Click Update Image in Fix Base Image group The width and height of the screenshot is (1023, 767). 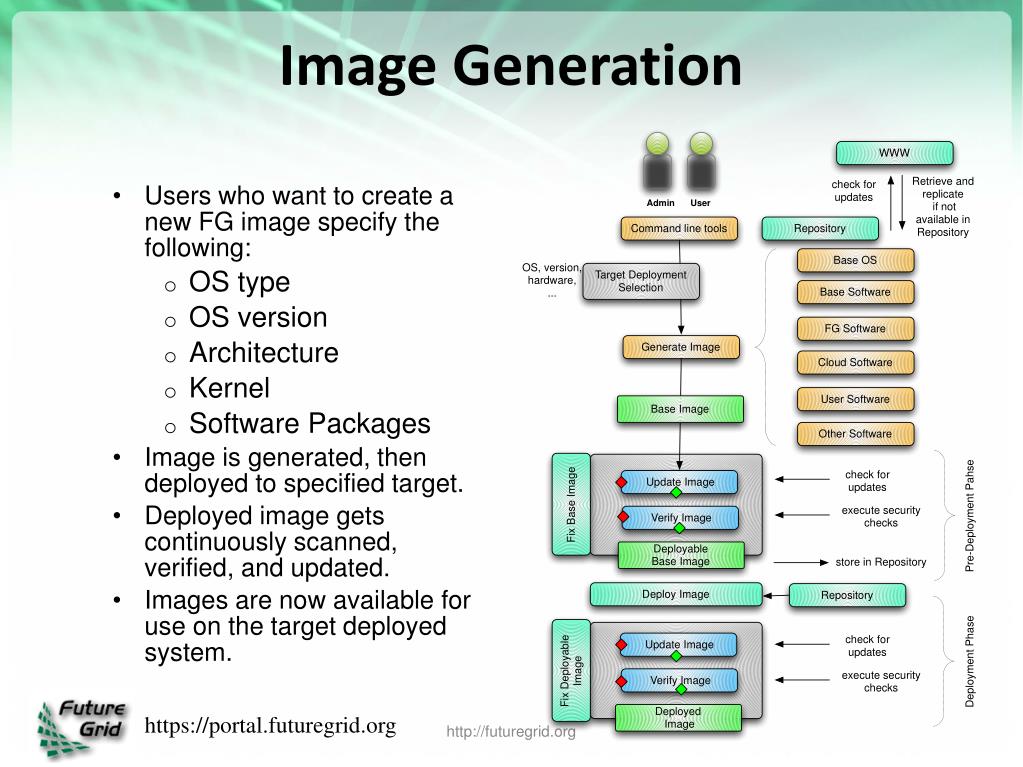pos(680,483)
